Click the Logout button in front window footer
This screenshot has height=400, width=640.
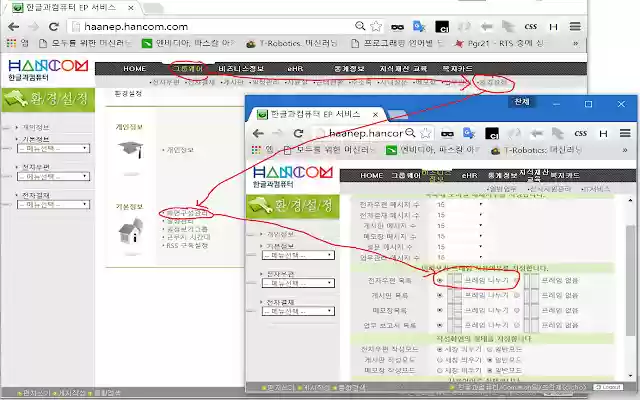[x=608, y=387]
